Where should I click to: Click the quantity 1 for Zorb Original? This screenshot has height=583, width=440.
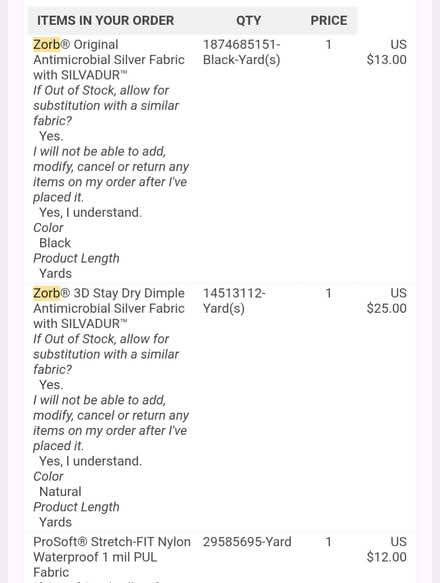pyautogui.click(x=328, y=45)
